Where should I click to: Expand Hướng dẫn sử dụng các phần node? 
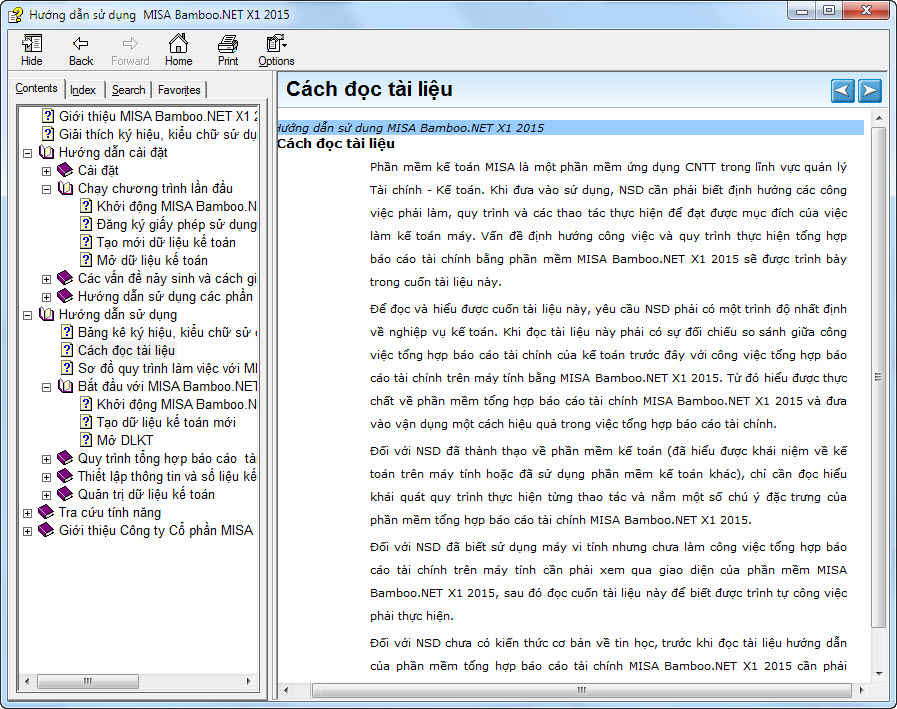click(46, 298)
